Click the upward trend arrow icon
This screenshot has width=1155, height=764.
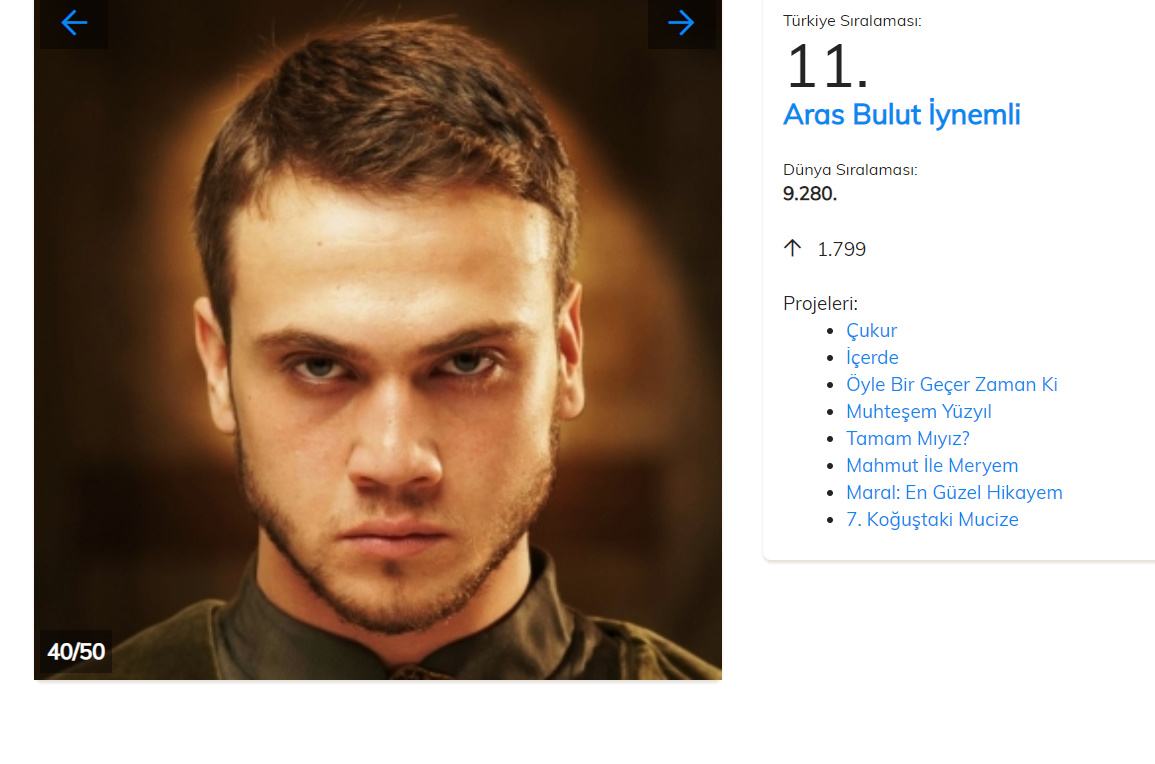pyautogui.click(x=793, y=248)
